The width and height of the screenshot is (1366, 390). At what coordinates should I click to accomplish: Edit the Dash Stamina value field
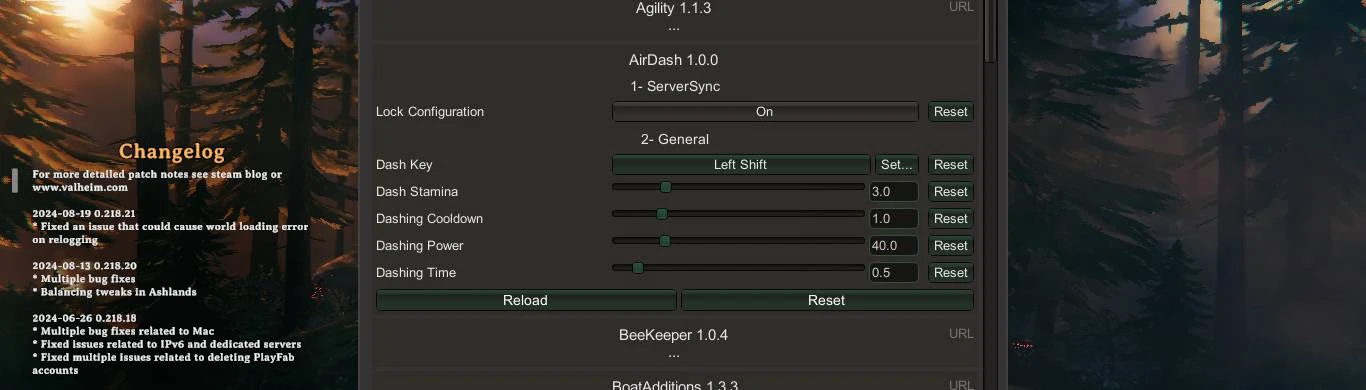[893, 192]
